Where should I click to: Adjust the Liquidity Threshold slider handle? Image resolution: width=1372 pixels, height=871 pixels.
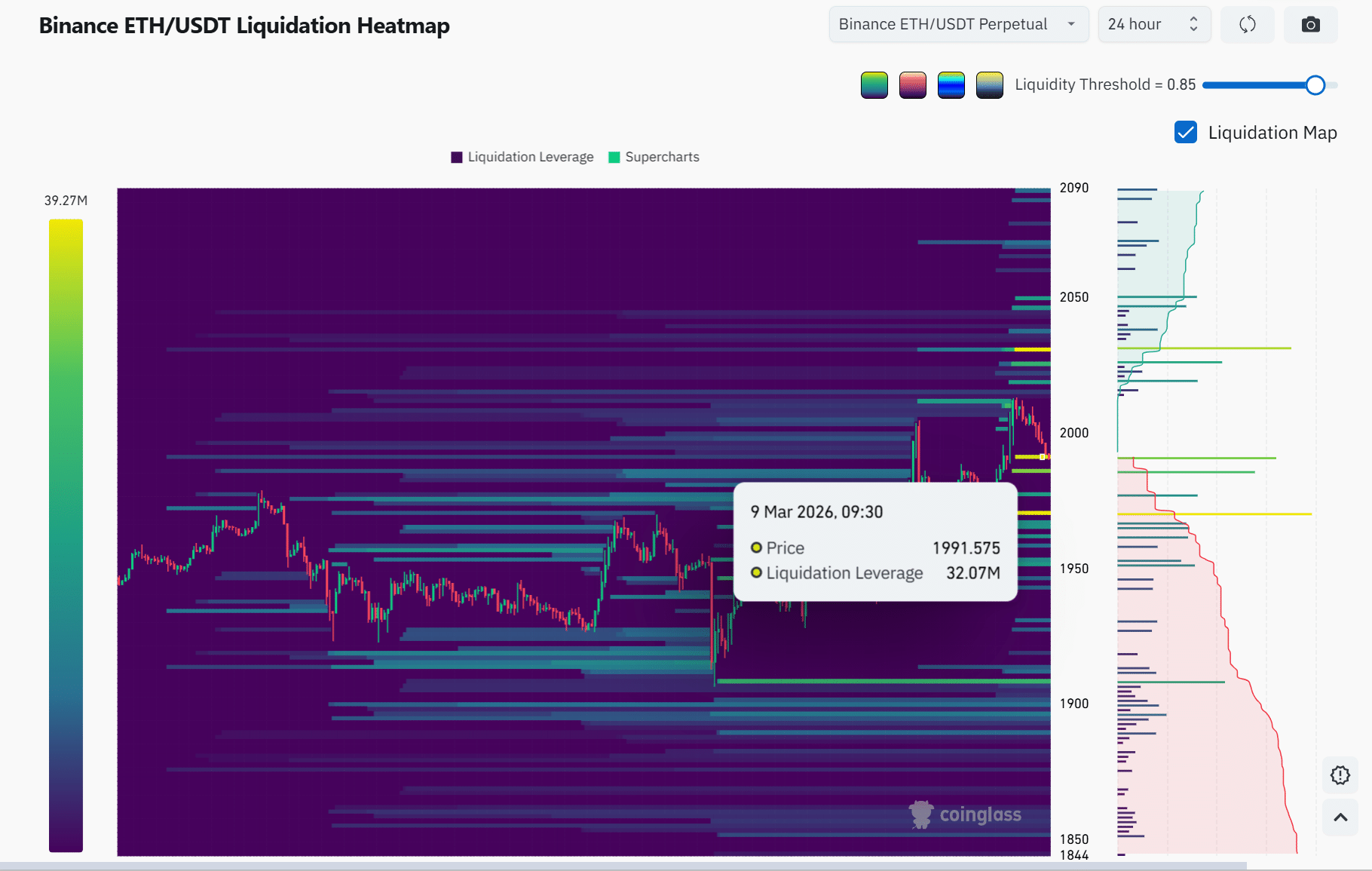(1315, 85)
